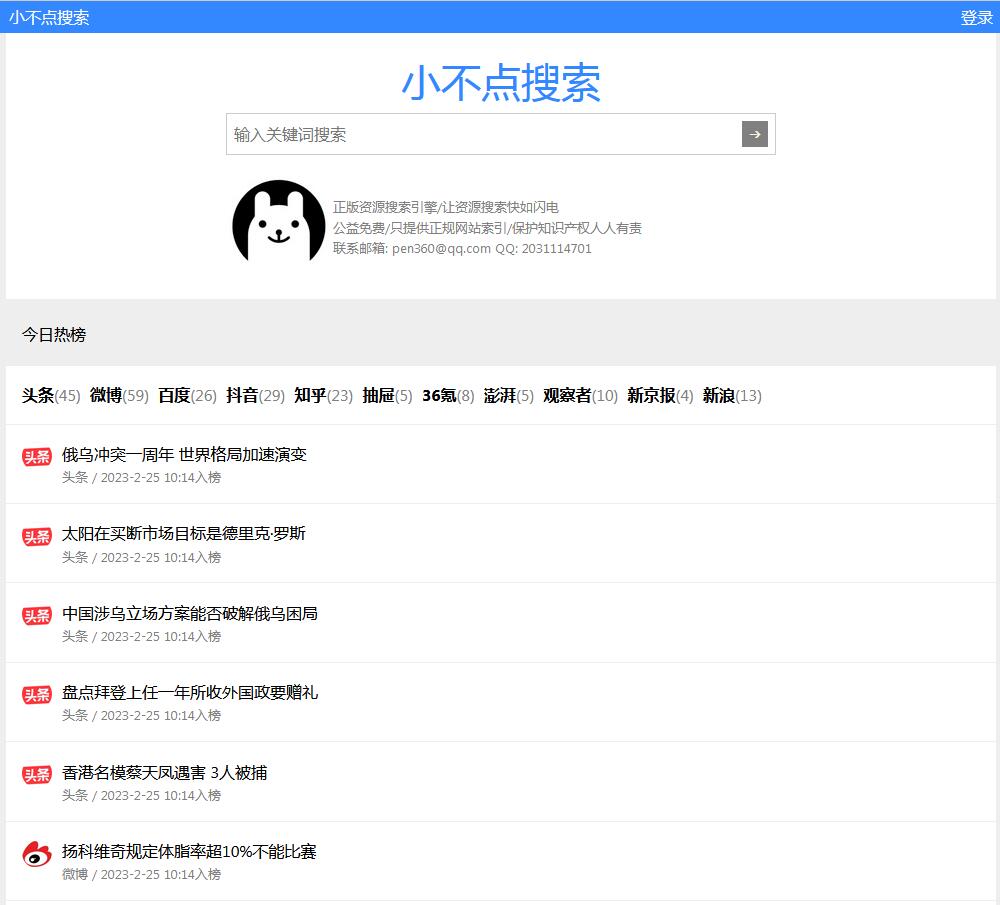This screenshot has height=905, width=1000.
Task: Click the 头条 badge next to 太阳在买断市场 item
Action: click(36, 536)
